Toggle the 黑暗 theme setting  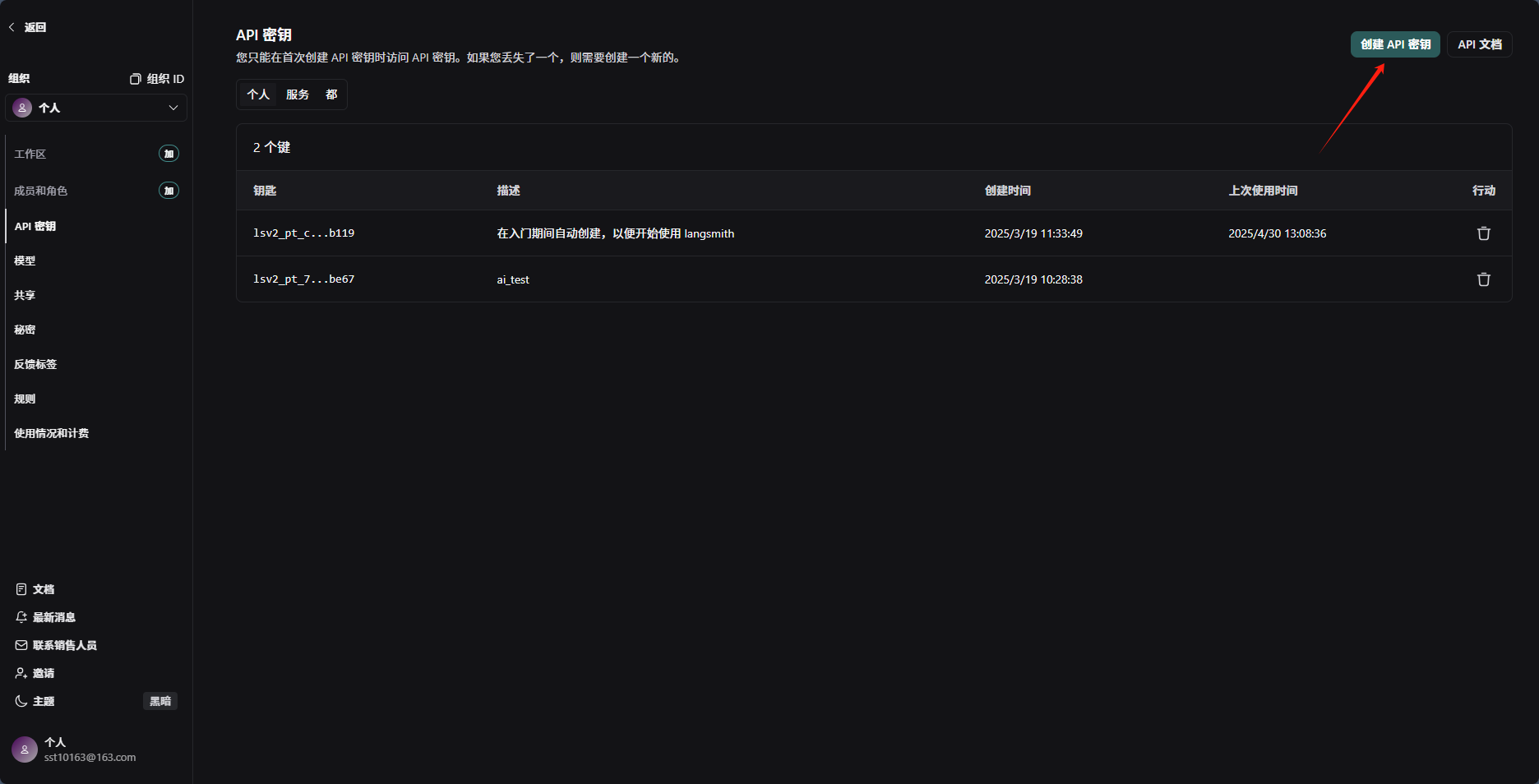click(x=159, y=701)
